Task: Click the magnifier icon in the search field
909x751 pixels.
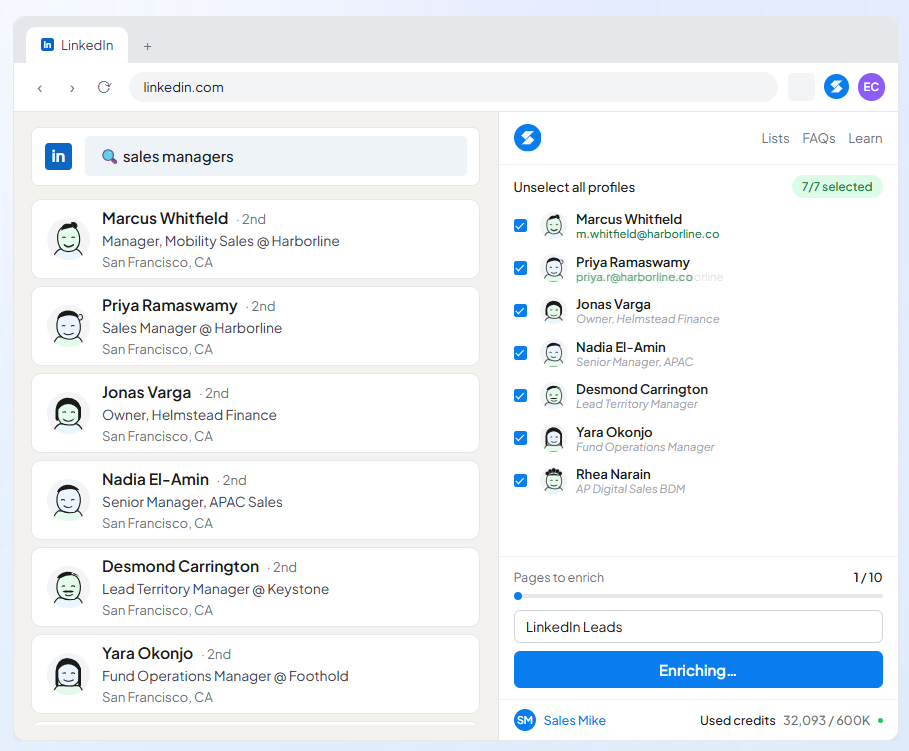Action: pyautogui.click(x=109, y=157)
